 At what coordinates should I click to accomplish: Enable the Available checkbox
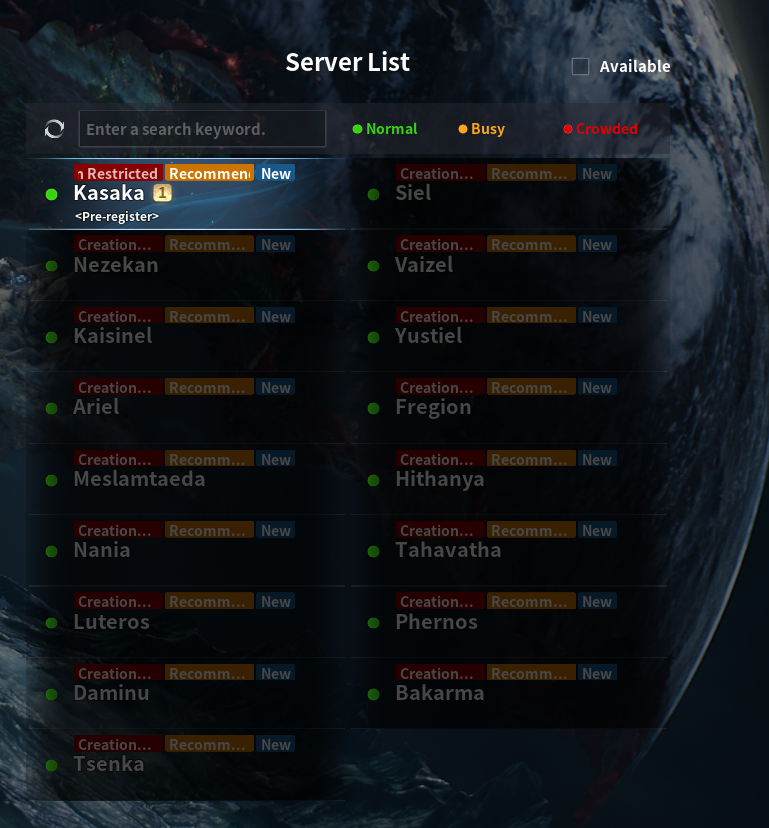pyautogui.click(x=580, y=67)
